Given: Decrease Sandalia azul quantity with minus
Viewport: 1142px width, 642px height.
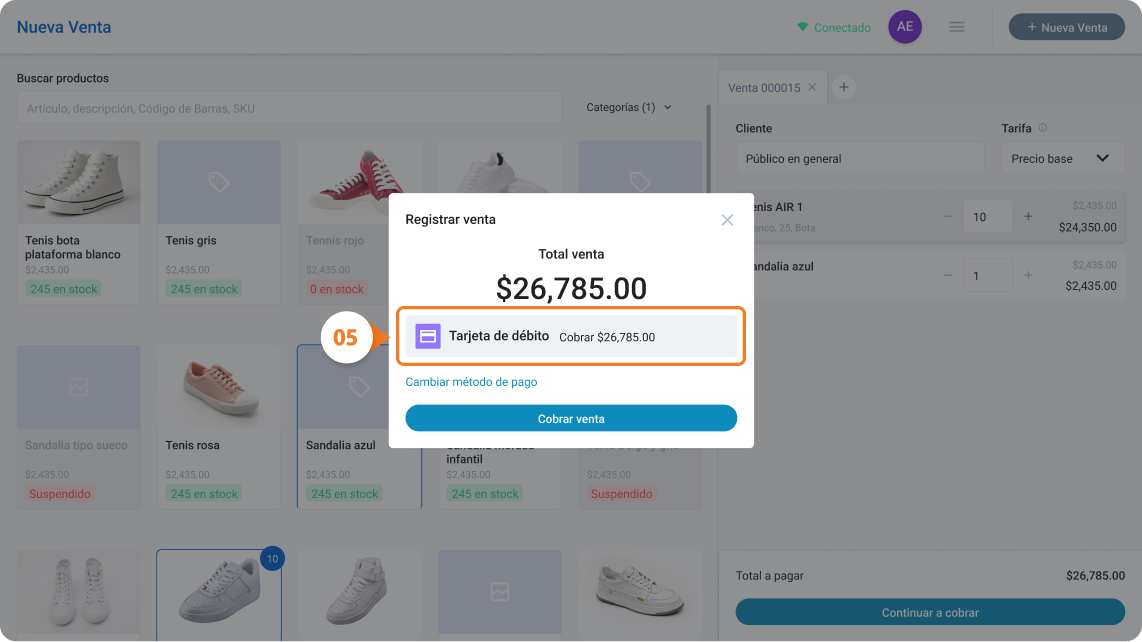Looking at the screenshot, I should pyautogui.click(x=948, y=275).
